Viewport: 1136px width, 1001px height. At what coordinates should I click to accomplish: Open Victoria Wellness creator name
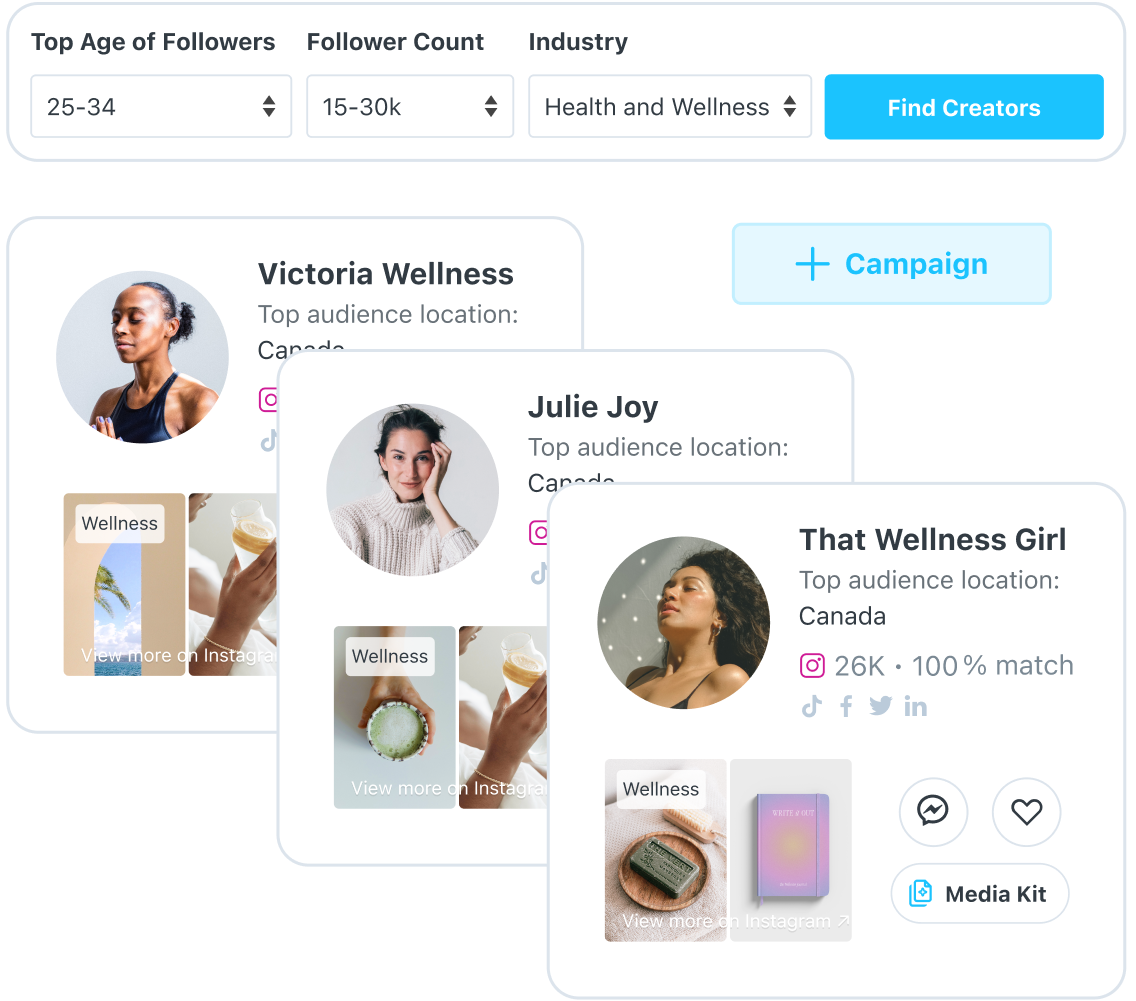tap(385, 274)
